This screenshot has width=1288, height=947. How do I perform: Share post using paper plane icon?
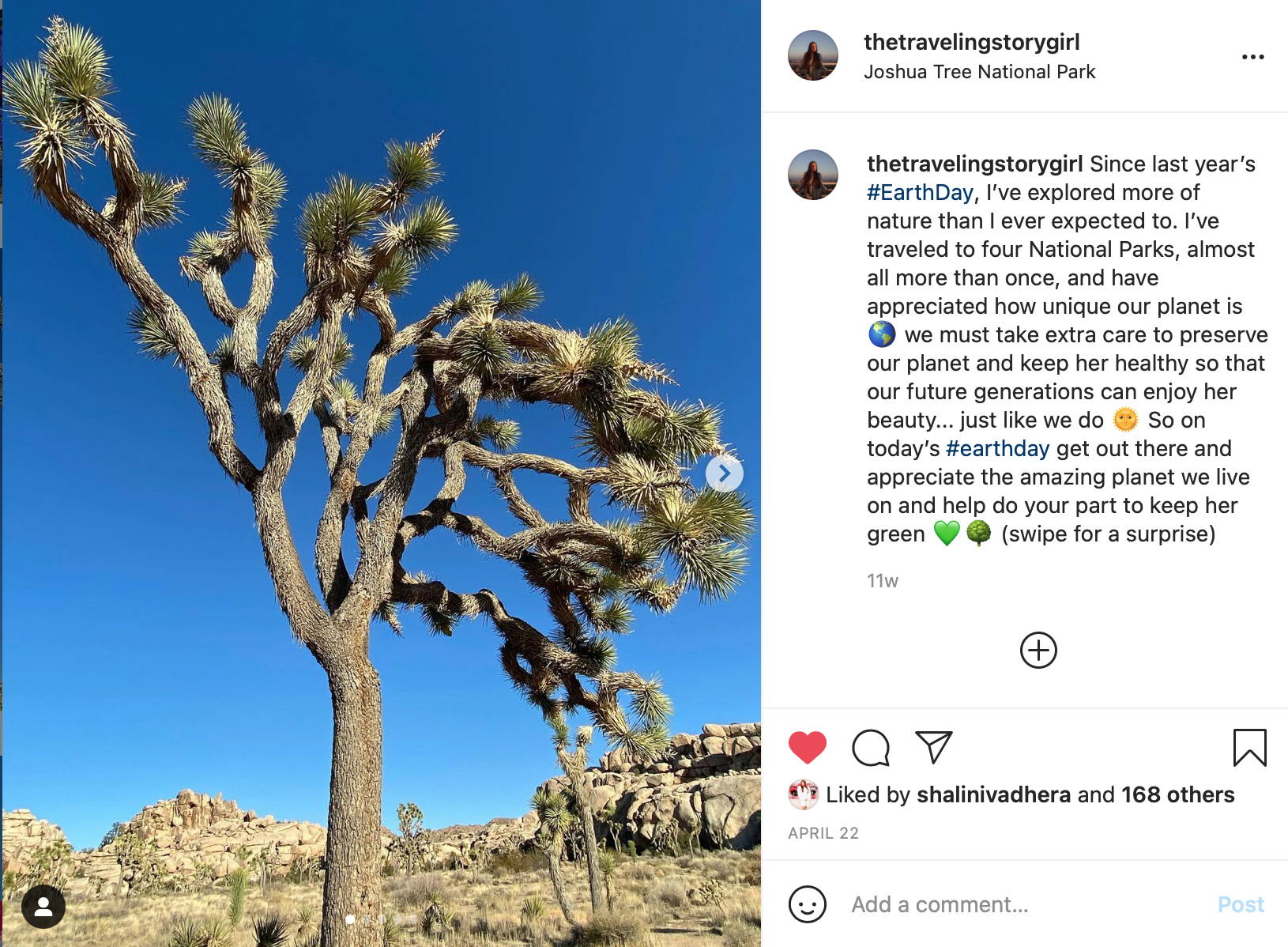(933, 747)
